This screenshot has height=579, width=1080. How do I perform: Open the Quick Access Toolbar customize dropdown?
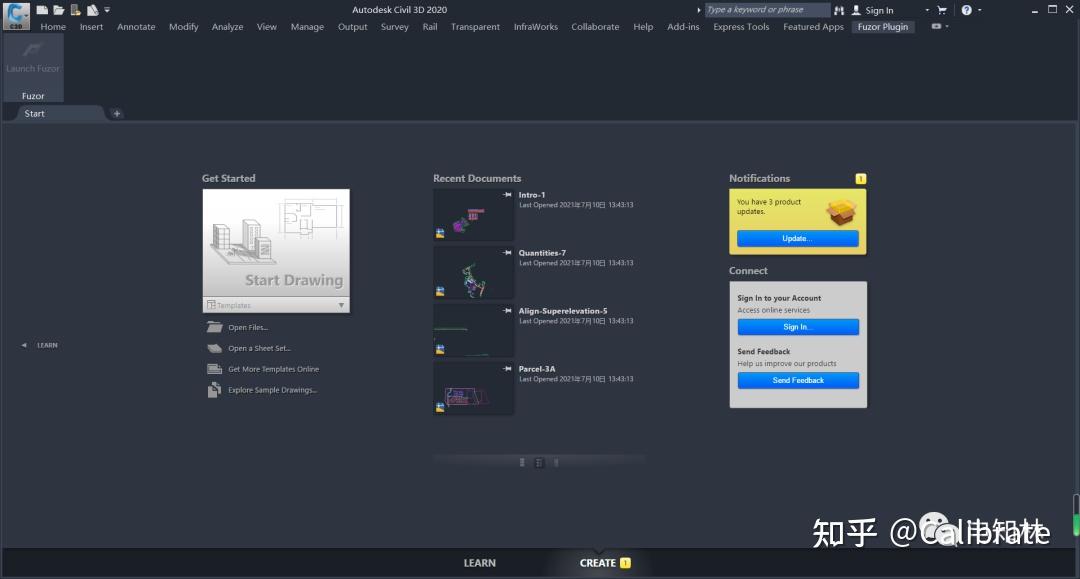(x=106, y=9)
